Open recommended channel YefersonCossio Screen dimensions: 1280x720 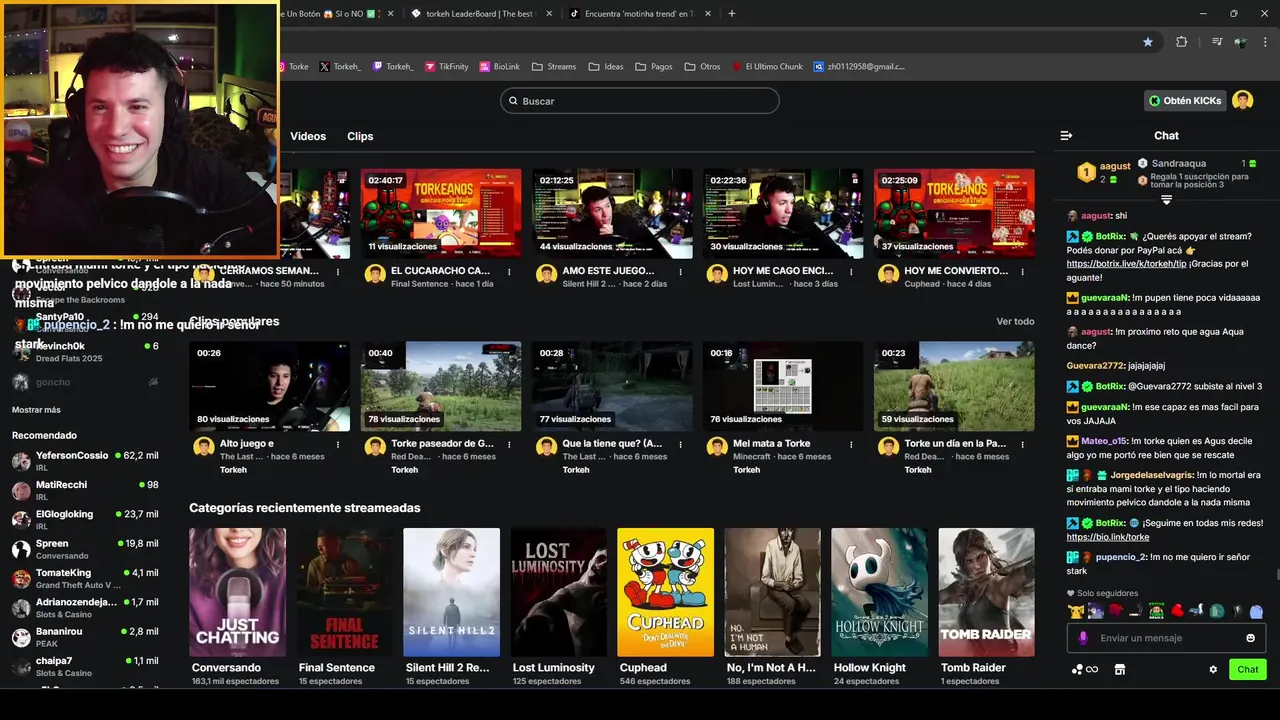pos(85,461)
